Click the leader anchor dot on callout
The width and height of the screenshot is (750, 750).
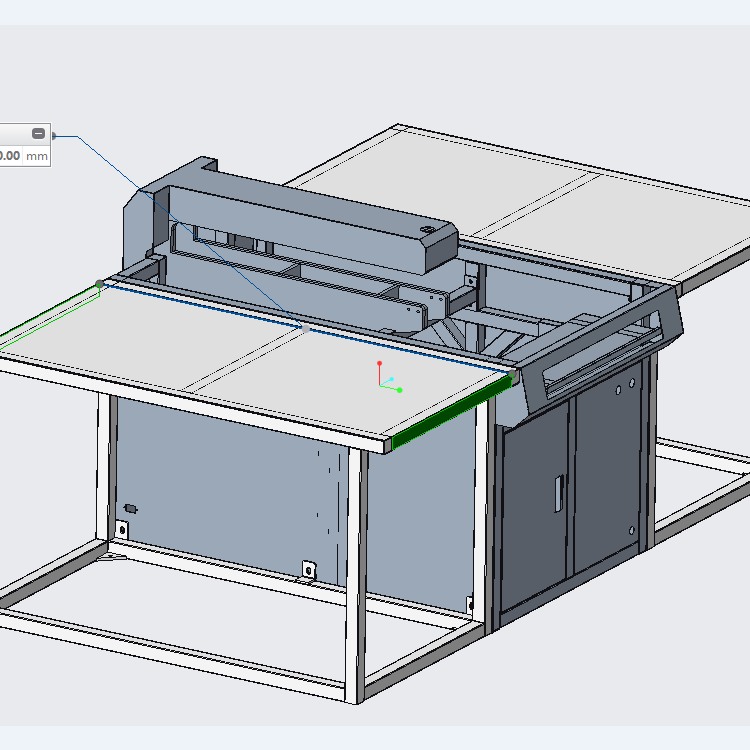pyautogui.click(x=54, y=136)
